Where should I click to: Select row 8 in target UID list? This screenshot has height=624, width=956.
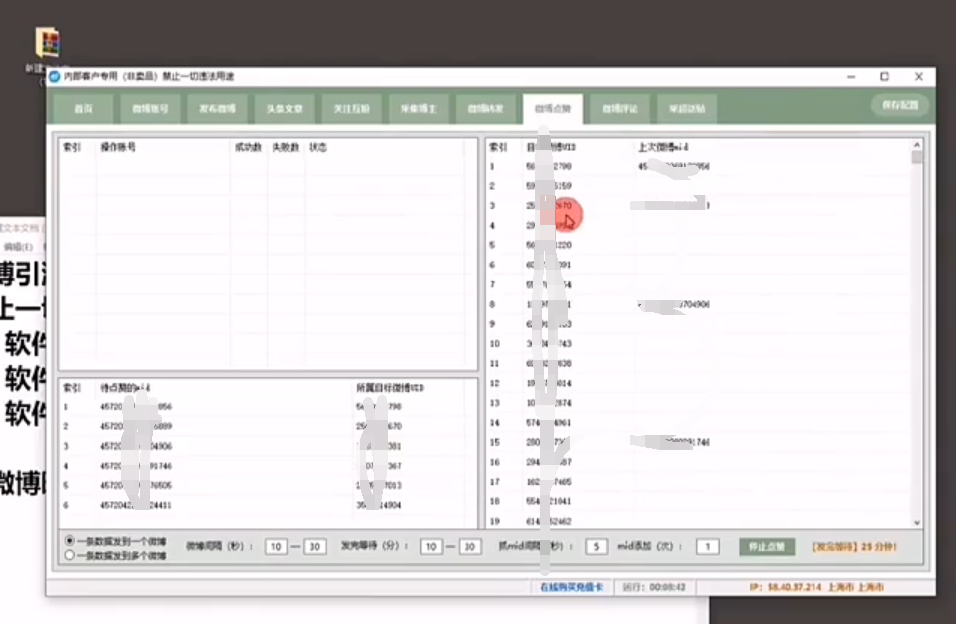click(x=700, y=304)
